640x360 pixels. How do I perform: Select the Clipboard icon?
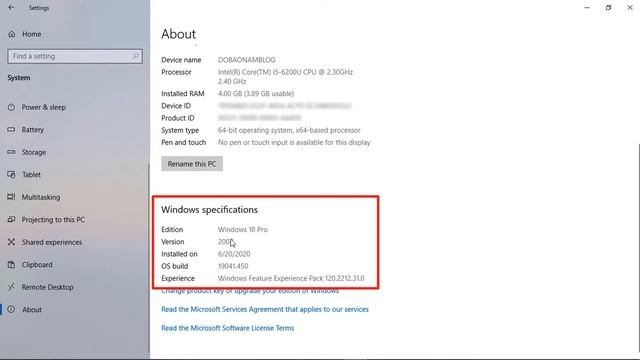click(x=11, y=264)
